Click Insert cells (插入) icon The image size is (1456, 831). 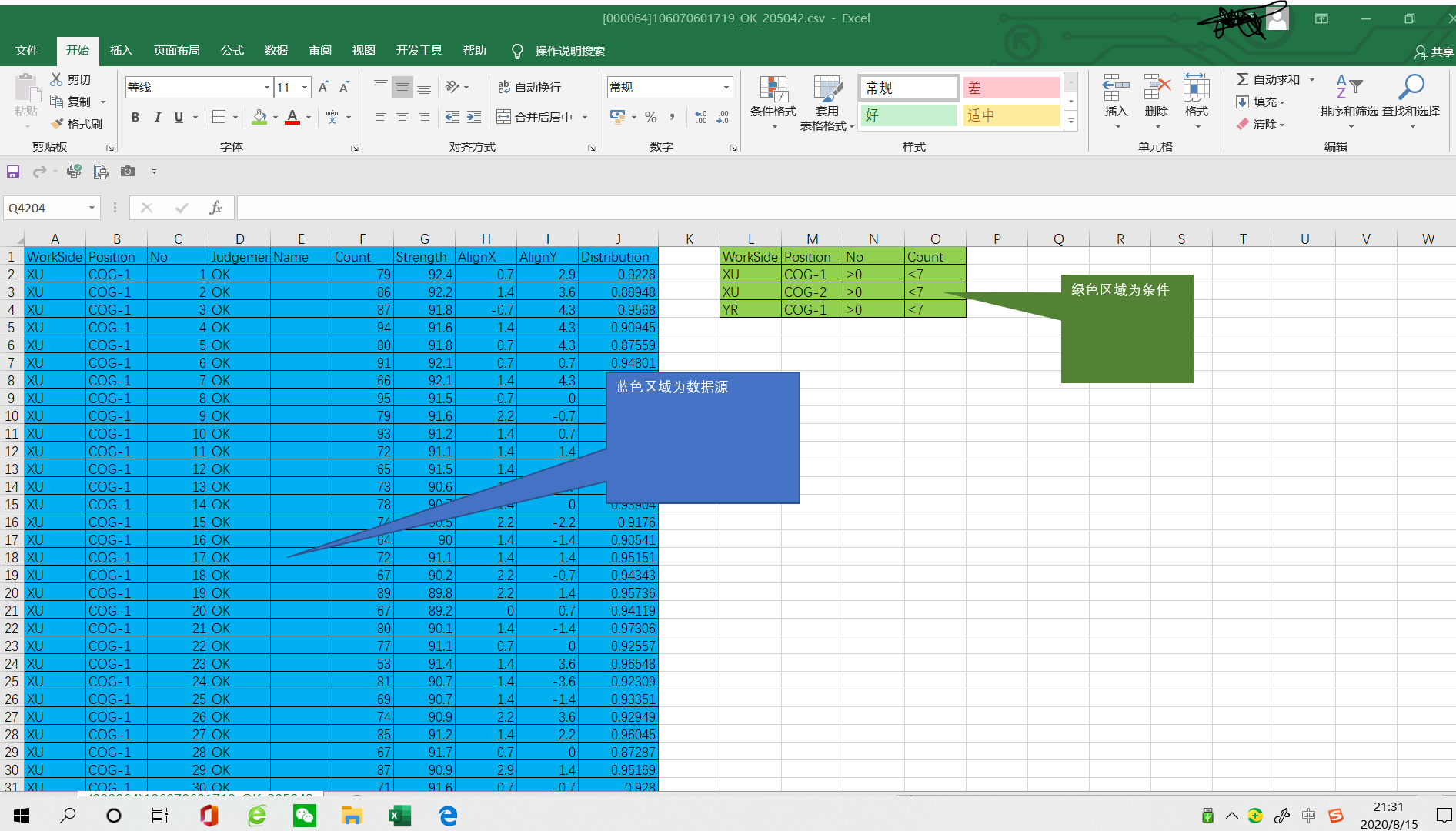1116,88
